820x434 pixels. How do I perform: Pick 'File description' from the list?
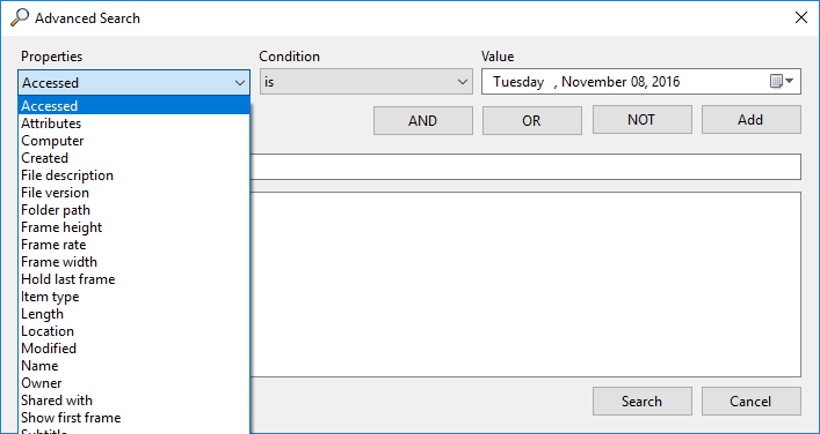pyautogui.click(x=67, y=175)
